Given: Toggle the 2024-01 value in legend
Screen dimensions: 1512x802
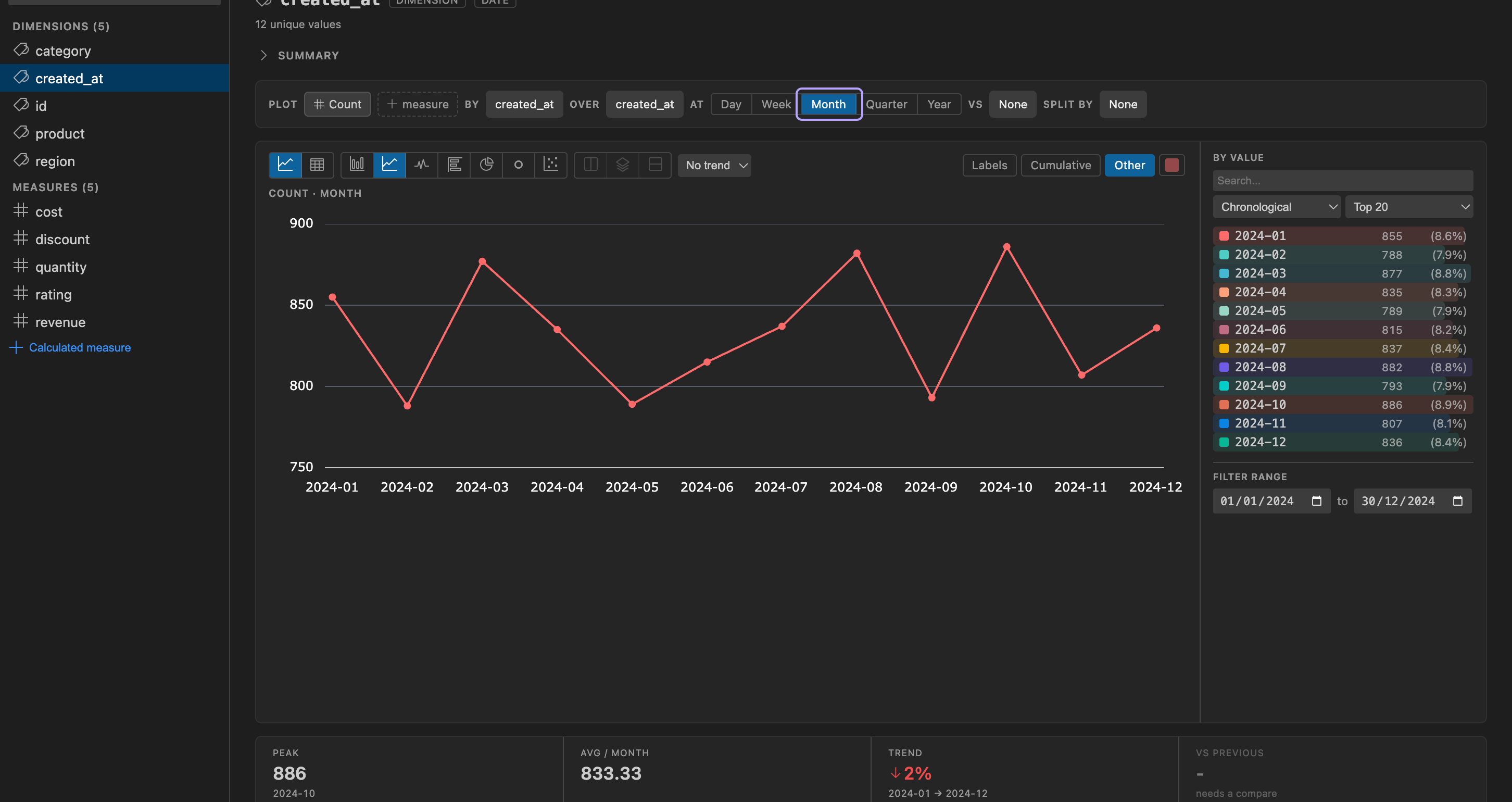Looking at the screenshot, I should 1343,236.
